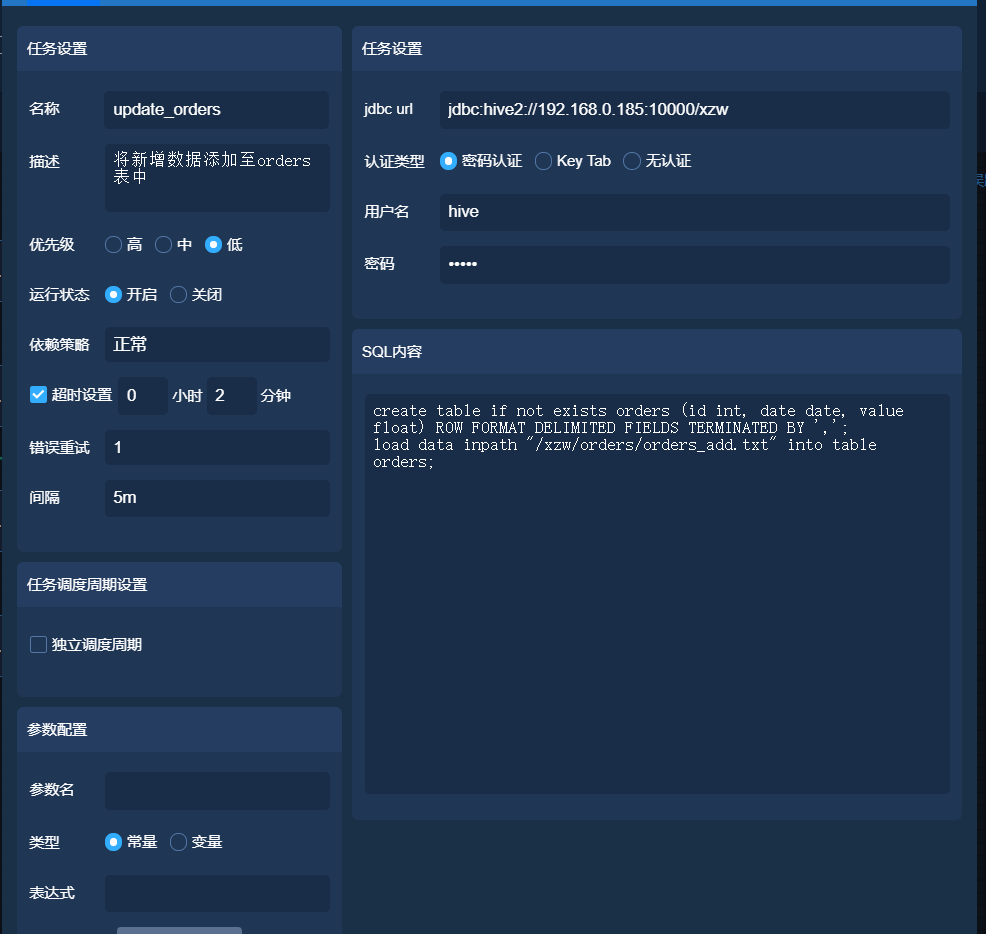The width and height of the screenshot is (986, 934).
Task: Click the jdbc url input field
Action: coord(695,110)
